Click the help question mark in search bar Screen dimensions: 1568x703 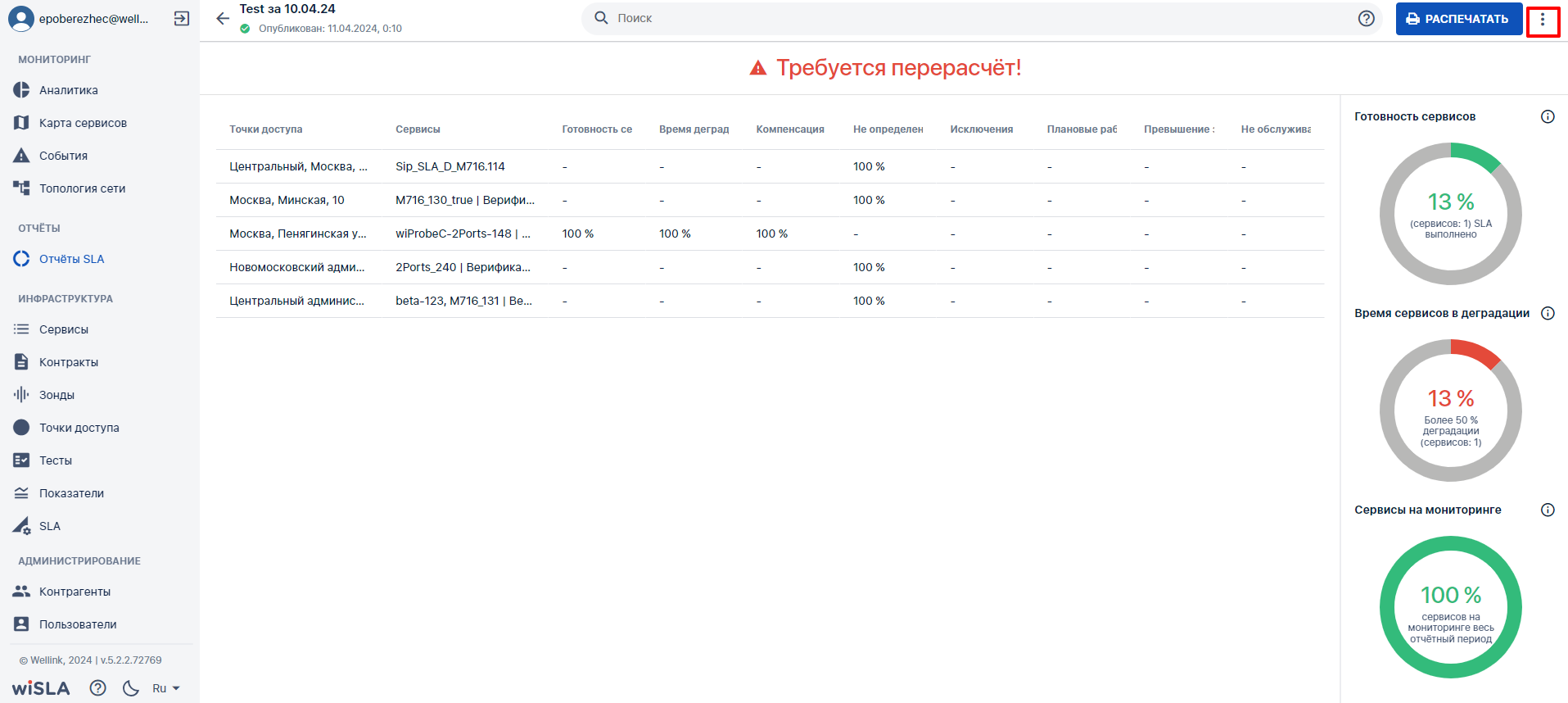[x=1366, y=18]
